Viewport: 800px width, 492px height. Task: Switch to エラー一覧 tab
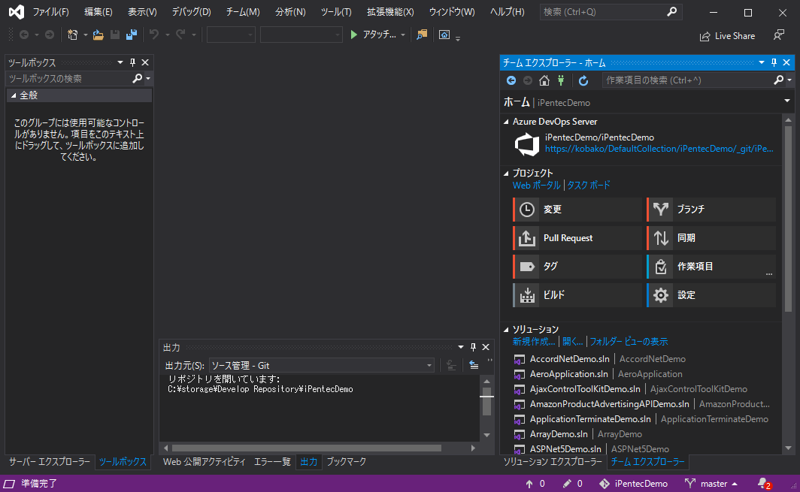click(x=272, y=462)
